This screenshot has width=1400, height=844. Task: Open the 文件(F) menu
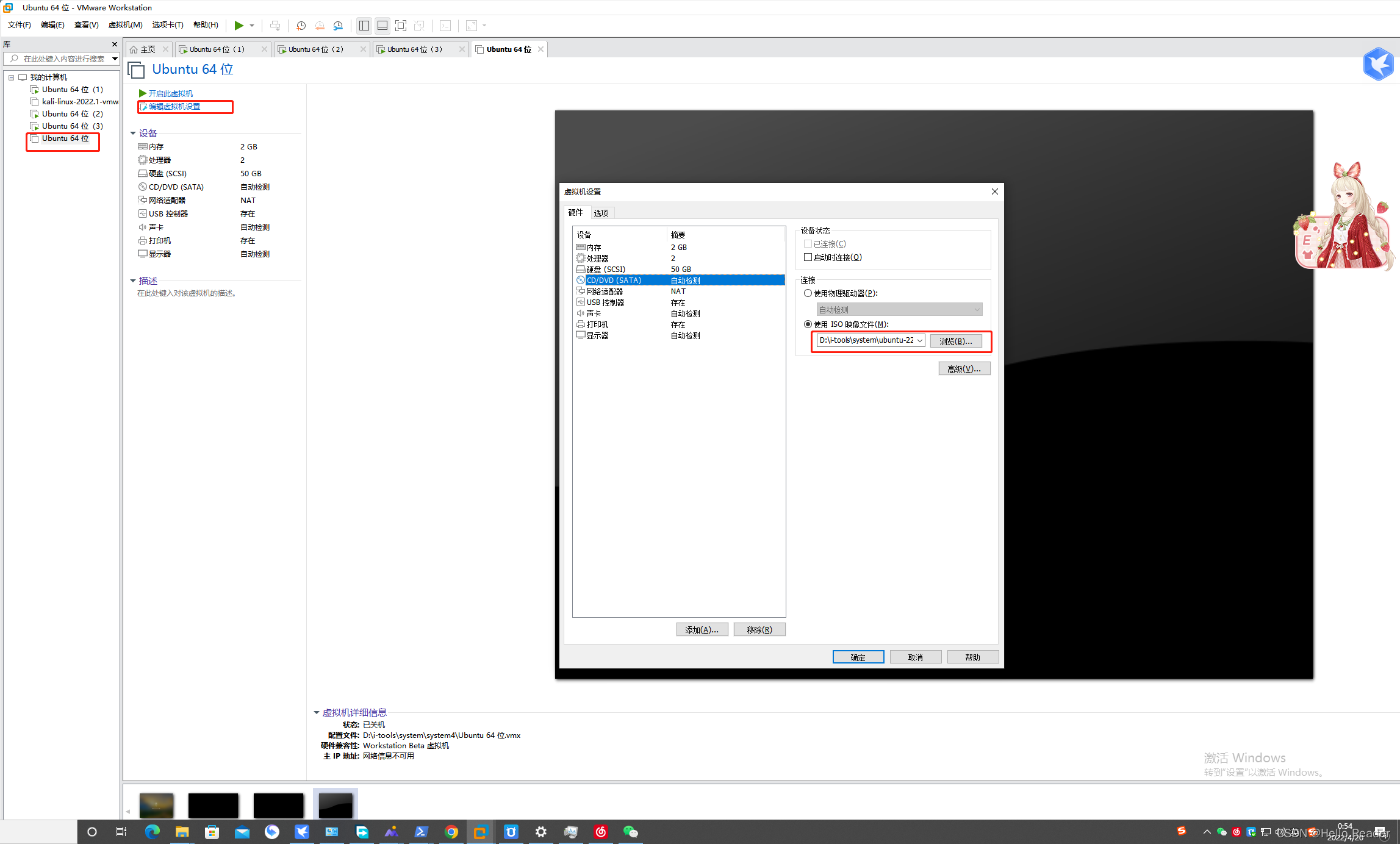tap(20, 25)
